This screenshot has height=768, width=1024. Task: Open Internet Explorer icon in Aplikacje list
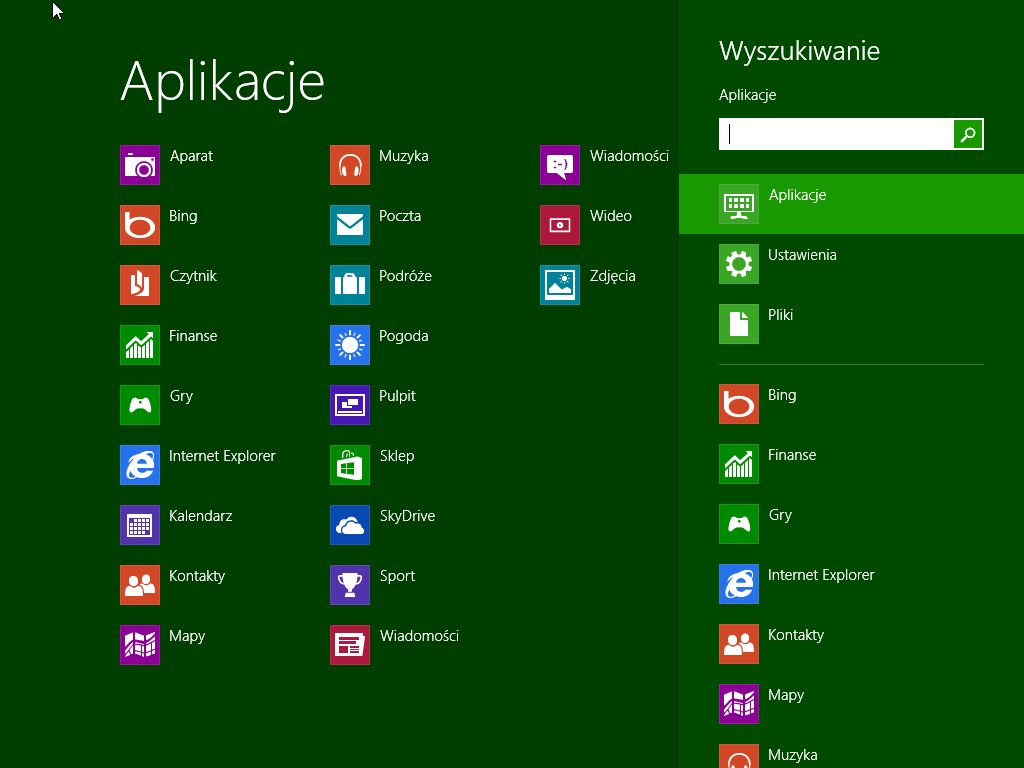click(140, 465)
